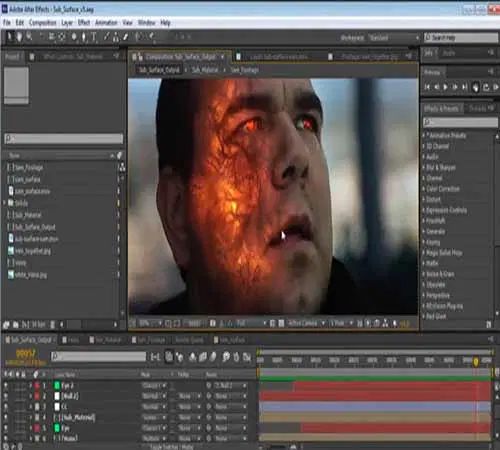Toggle Brainstorm icon in timeline header
The height and width of the screenshot is (450, 500).
point(226,357)
